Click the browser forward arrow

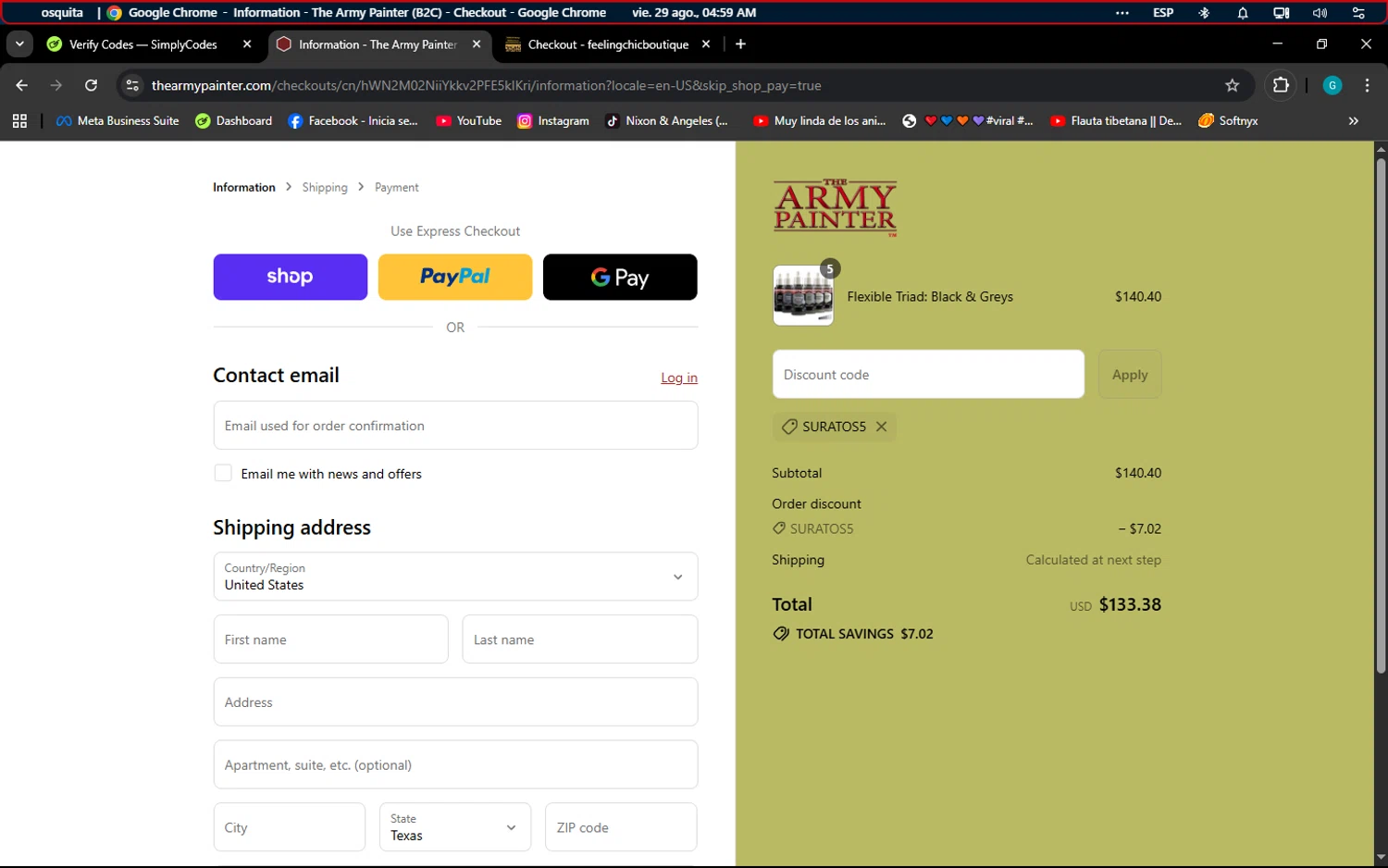(x=56, y=85)
